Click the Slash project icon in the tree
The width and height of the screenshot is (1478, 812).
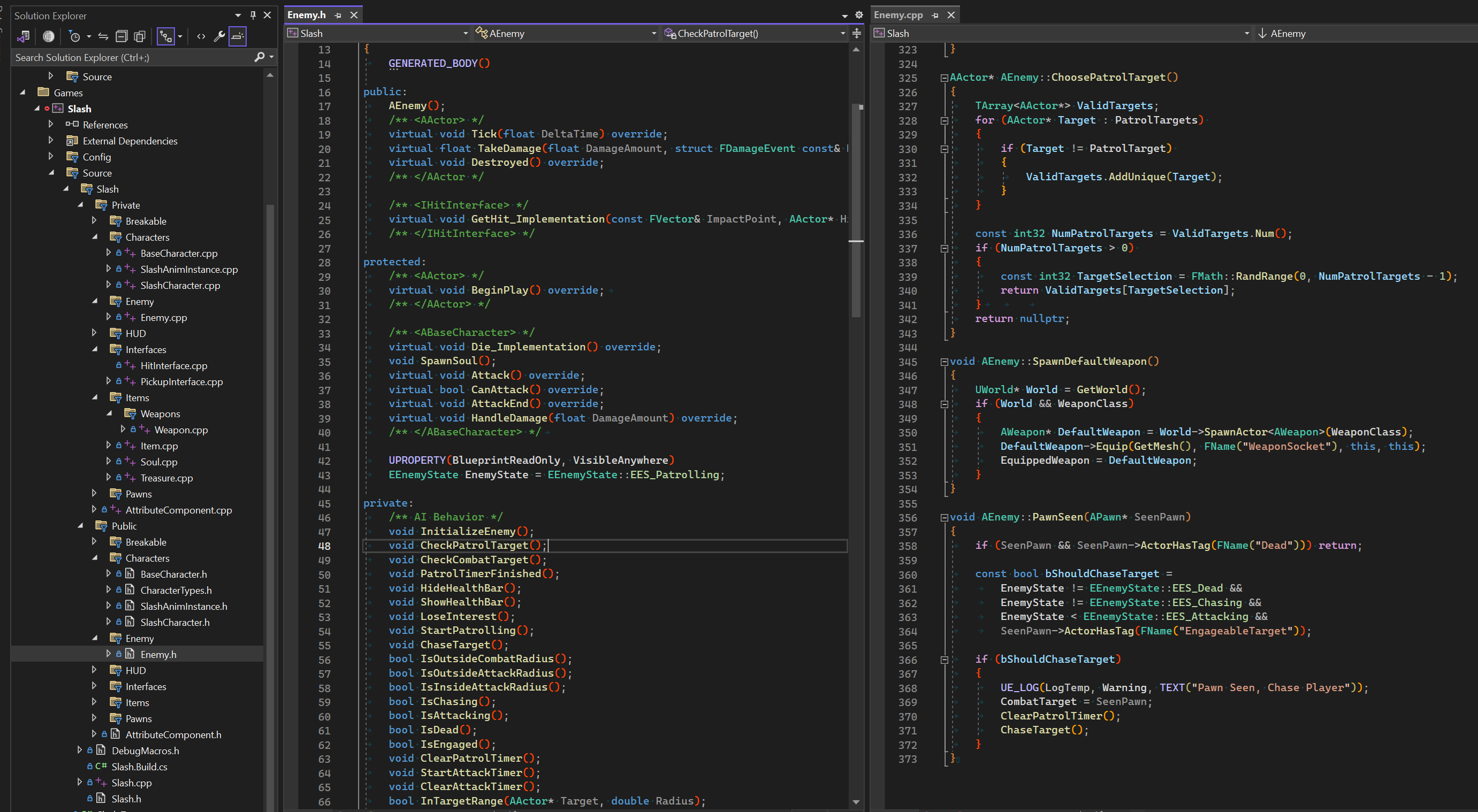58,109
